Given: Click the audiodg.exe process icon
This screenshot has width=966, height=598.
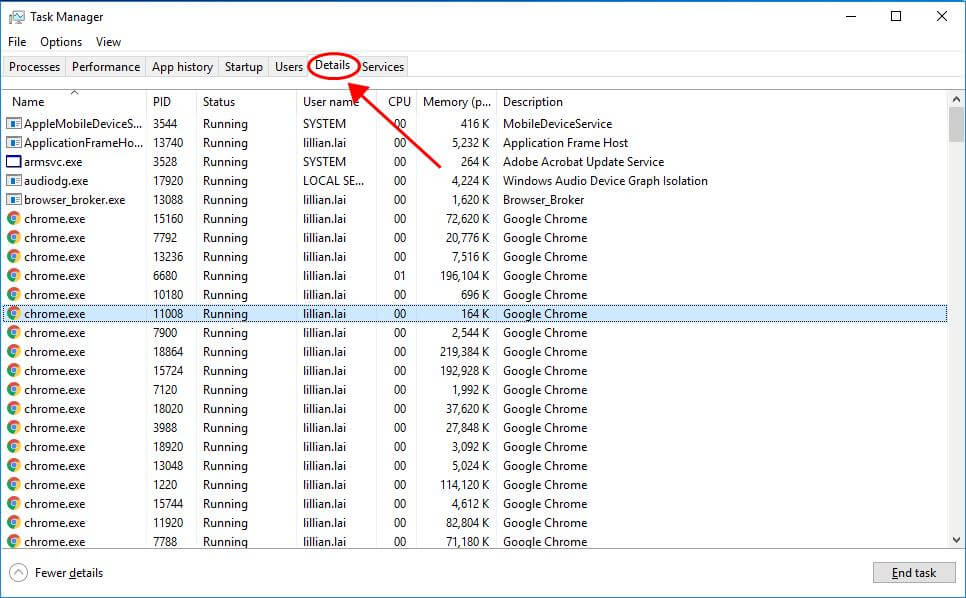Looking at the screenshot, I should point(14,181).
